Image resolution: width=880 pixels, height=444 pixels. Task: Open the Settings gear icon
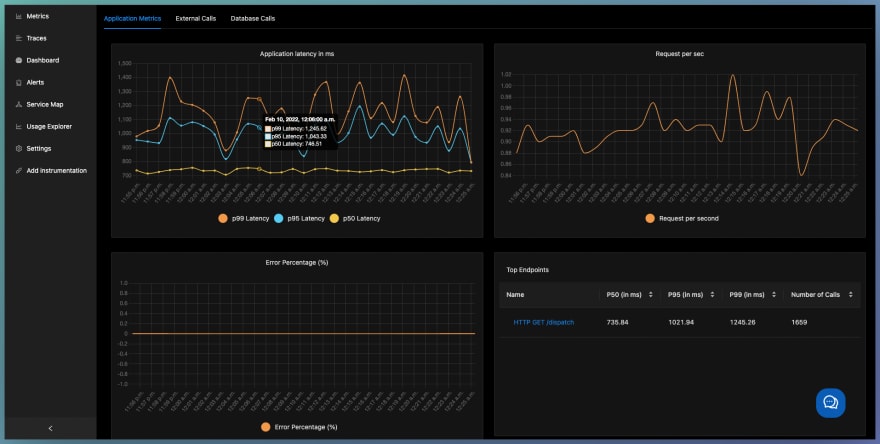pyautogui.click(x=19, y=149)
